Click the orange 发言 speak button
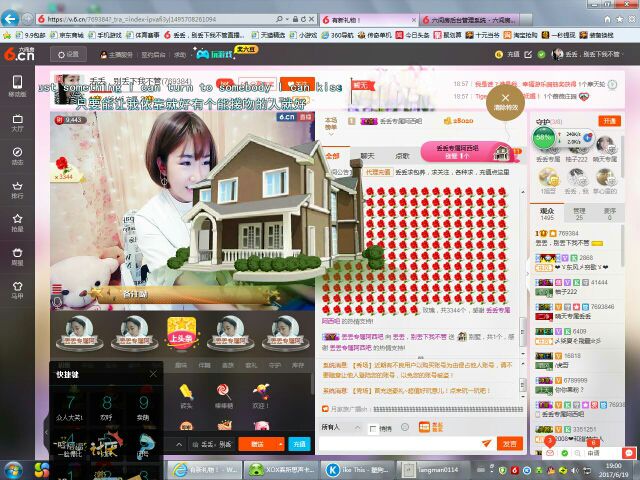The height and width of the screenshot is (480, 640). click(510, 443)
